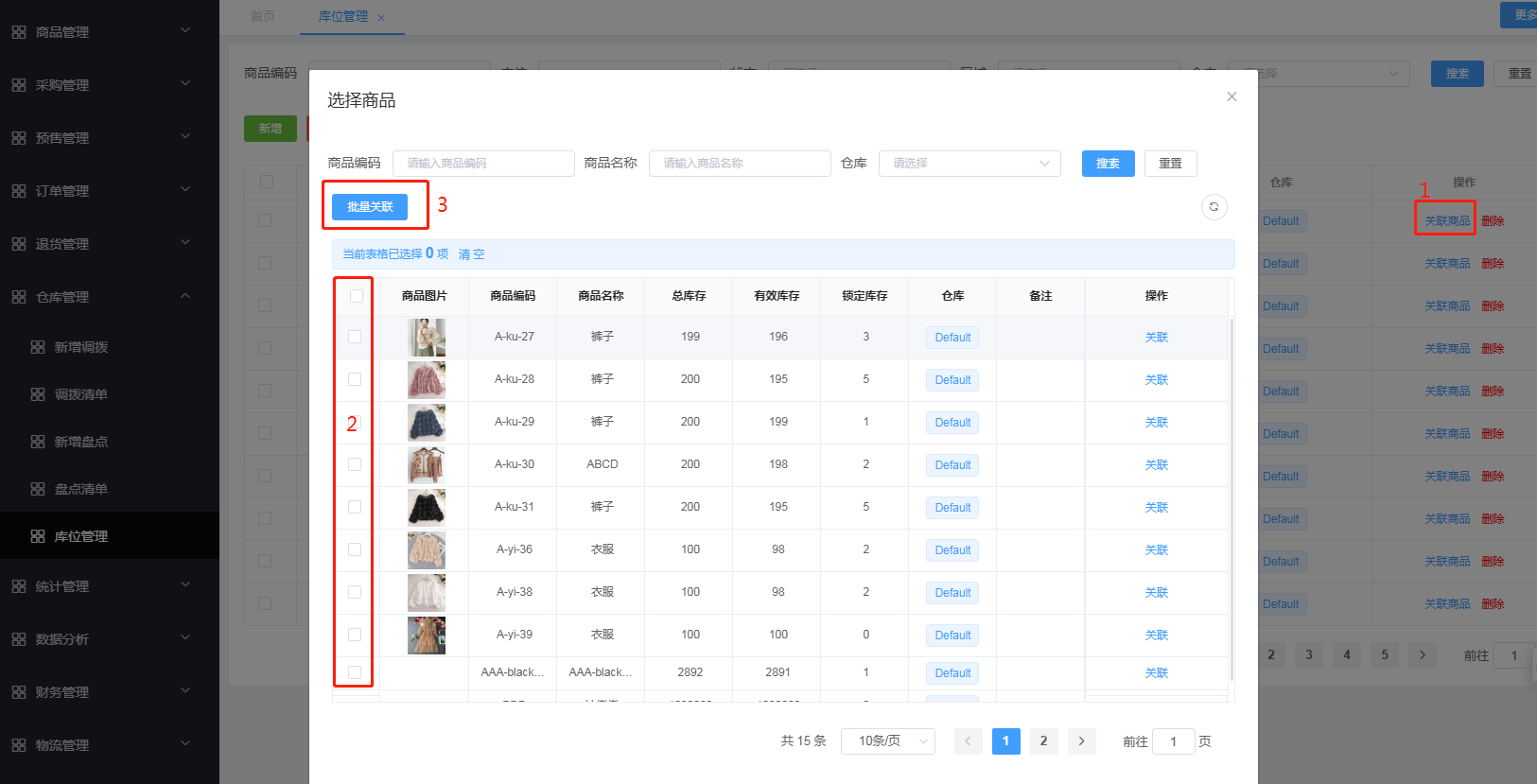Viewport: 1537px width, 784px height.
Task: Click the refresh icon in the dialog
Action: pos(1214,207)
